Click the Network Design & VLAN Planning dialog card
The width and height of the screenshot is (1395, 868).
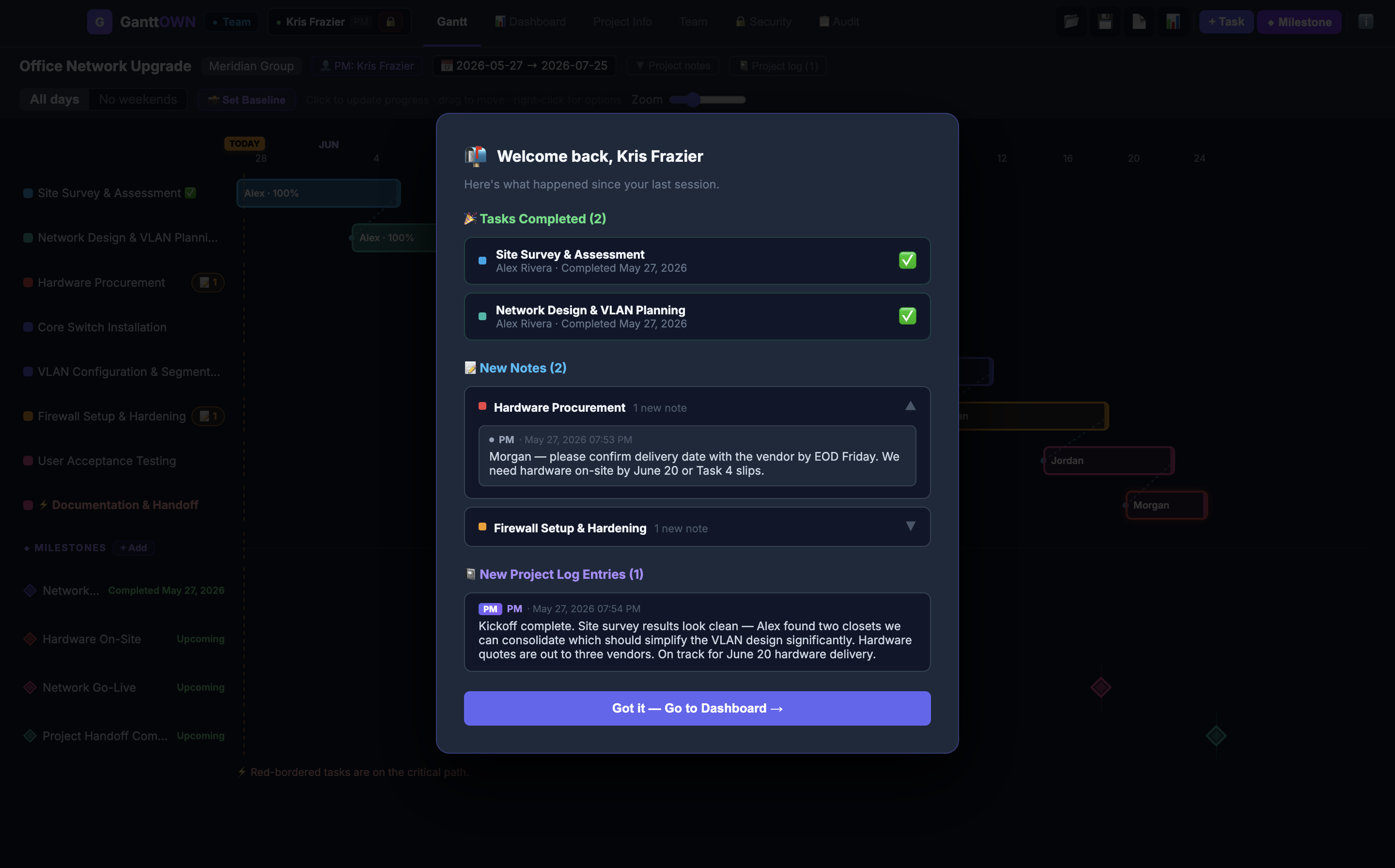pyautogui.click(x=697, y=316)
